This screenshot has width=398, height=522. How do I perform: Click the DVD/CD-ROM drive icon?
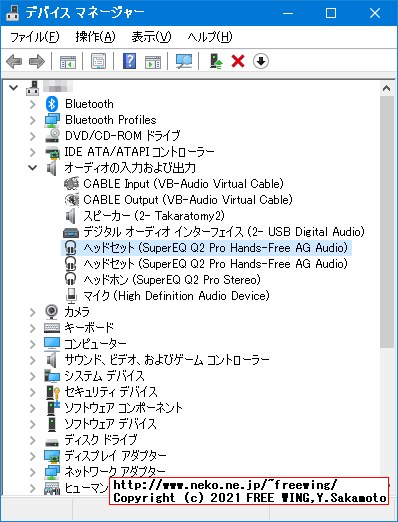[52, 136]
